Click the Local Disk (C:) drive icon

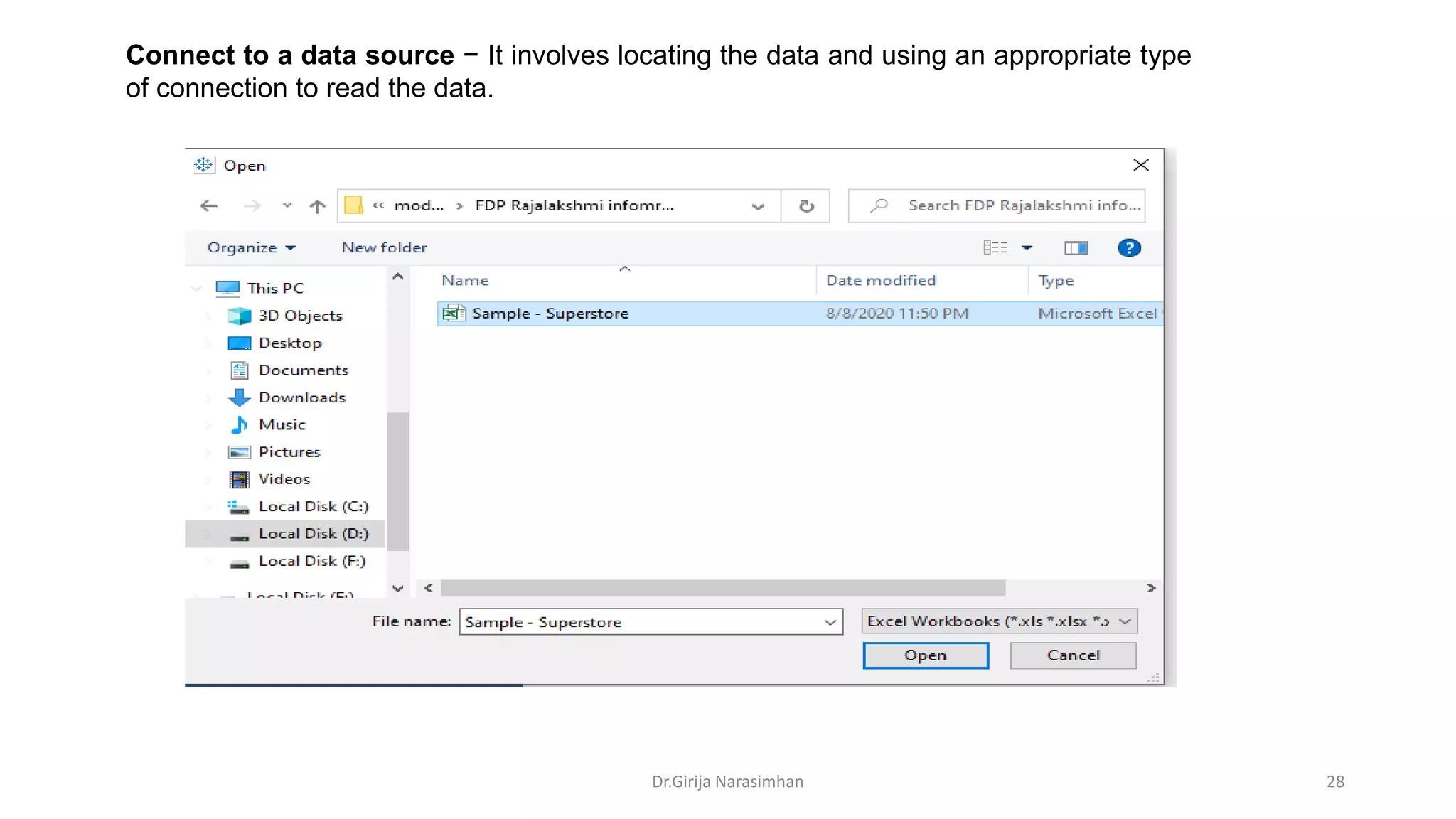tap(238, 507)
